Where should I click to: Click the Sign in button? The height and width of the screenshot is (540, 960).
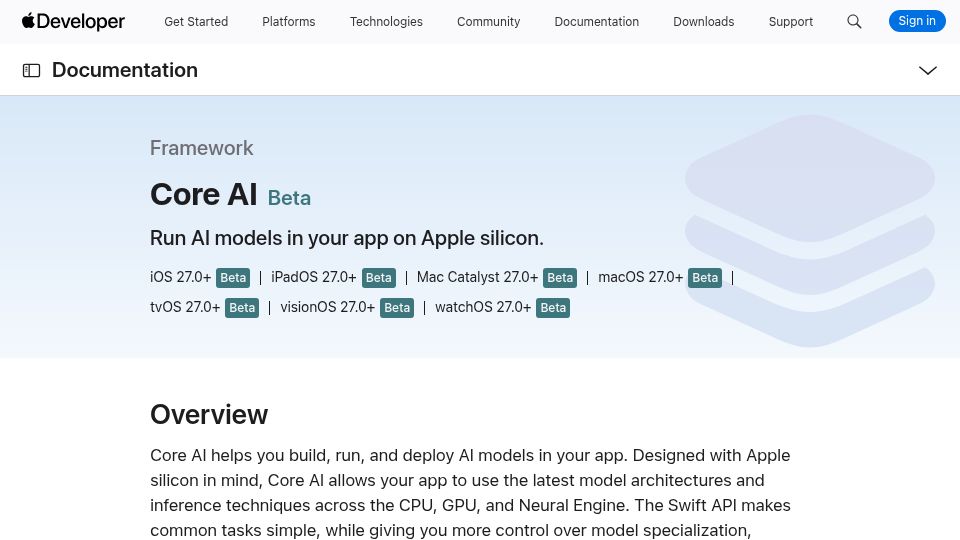917,21
